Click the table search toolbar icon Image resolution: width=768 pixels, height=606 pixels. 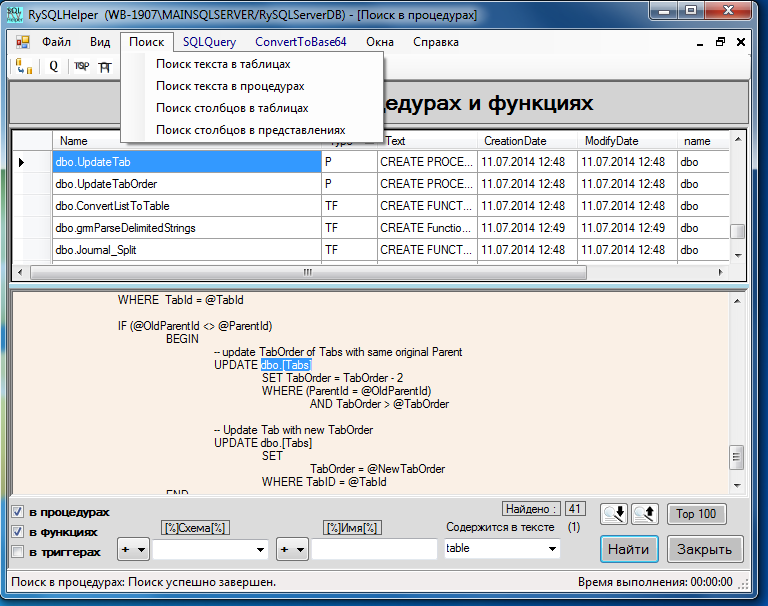pyautogui.click(x=105, y=67)
